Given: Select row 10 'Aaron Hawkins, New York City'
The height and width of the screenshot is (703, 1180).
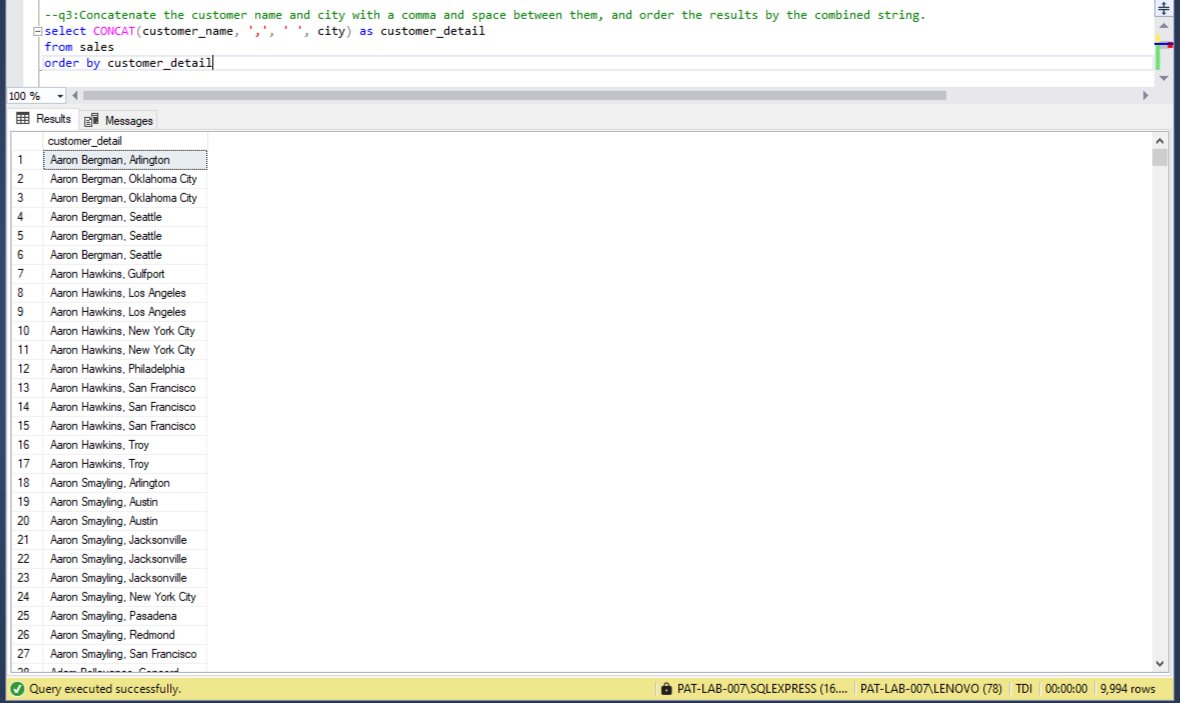Looking at the screenshot, I should pos(125,330).
